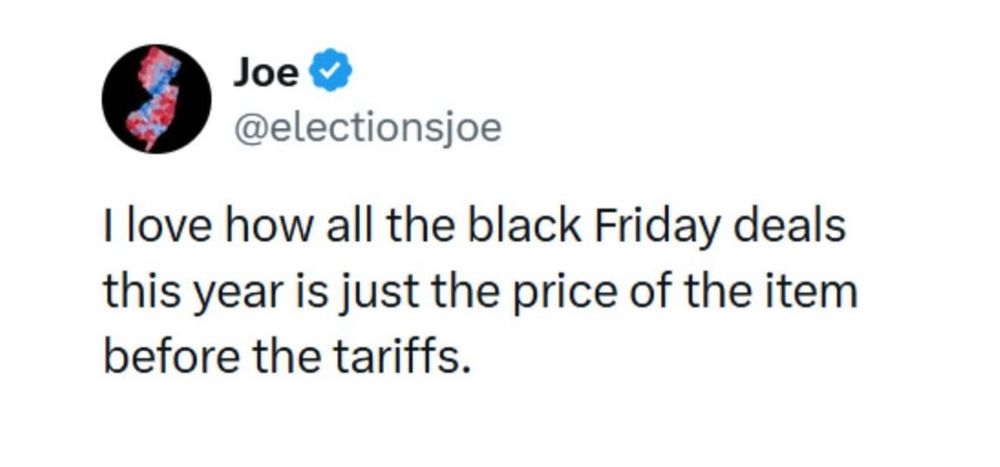Click the New Jersey map inside avatar
Viewport: 1000px width, 467px height.
click(x=155, y=99)
